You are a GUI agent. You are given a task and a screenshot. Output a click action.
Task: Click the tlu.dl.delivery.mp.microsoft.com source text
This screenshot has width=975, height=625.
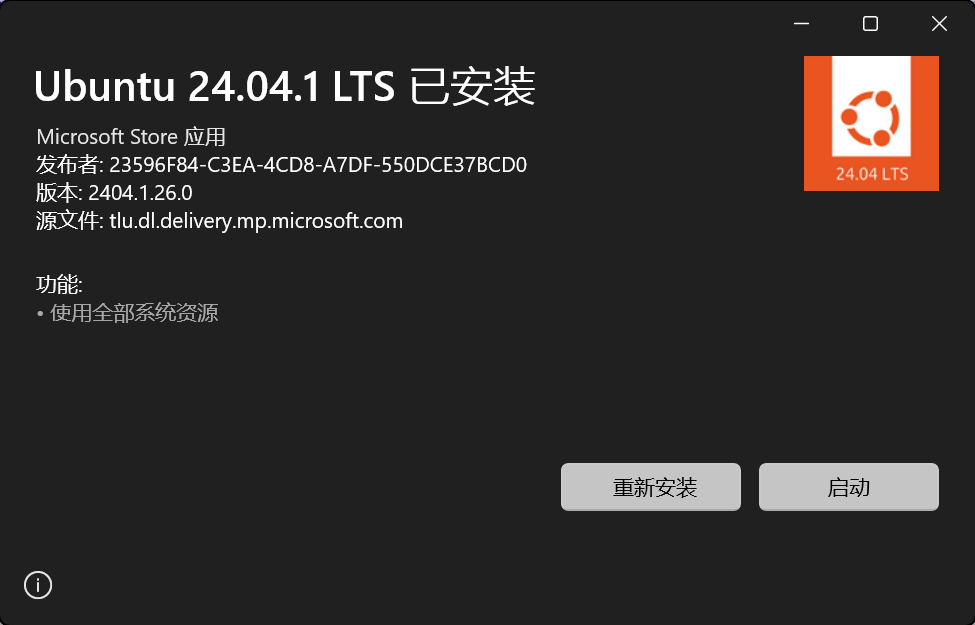click(x=256, y=221)
